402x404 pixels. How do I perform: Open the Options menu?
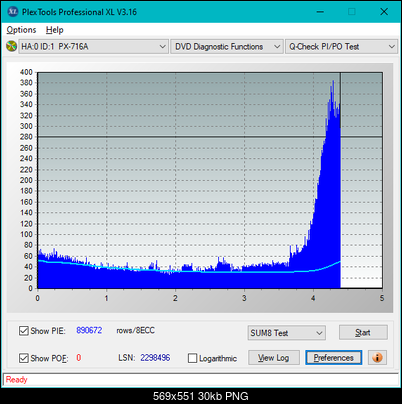click(21, 30)
